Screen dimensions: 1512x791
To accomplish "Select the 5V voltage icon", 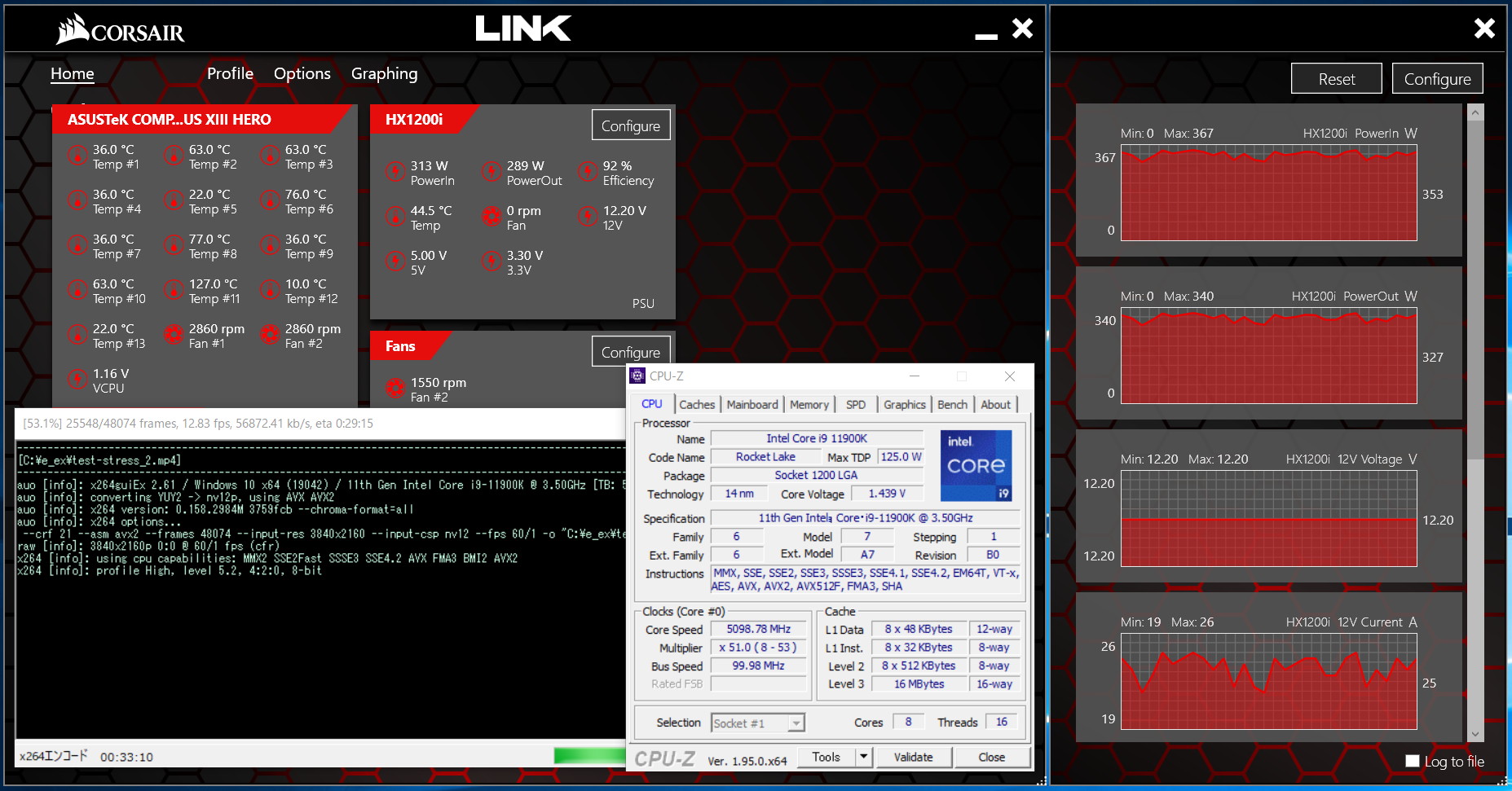I will tap(395, 261).
